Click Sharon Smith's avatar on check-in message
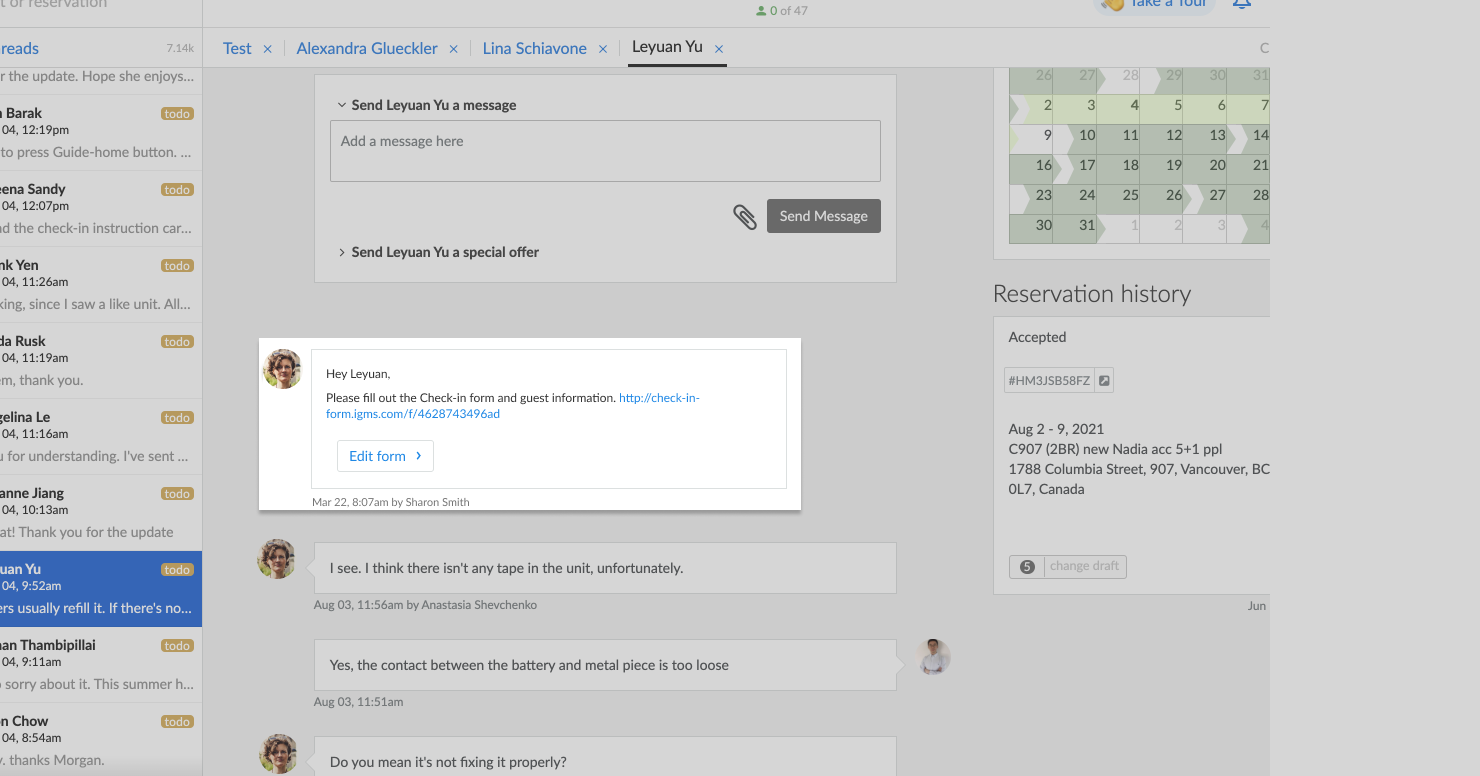1480x776 pixels. coord(282,369)
